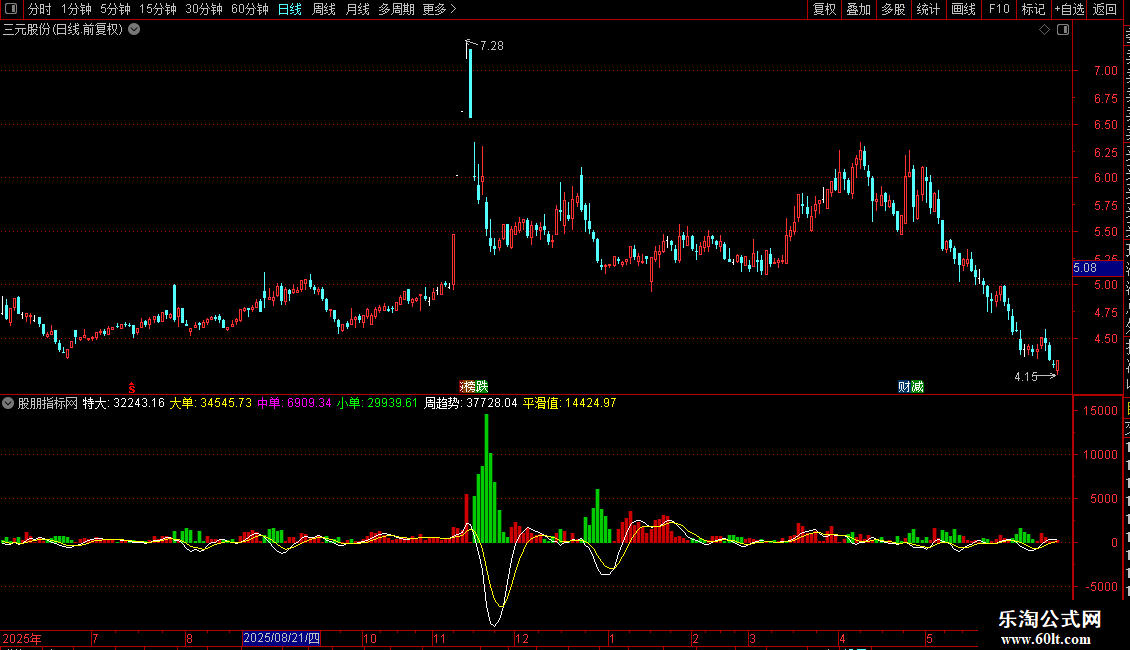
Task: Click the 叠加 overlay button
Action: click(859, 9)
